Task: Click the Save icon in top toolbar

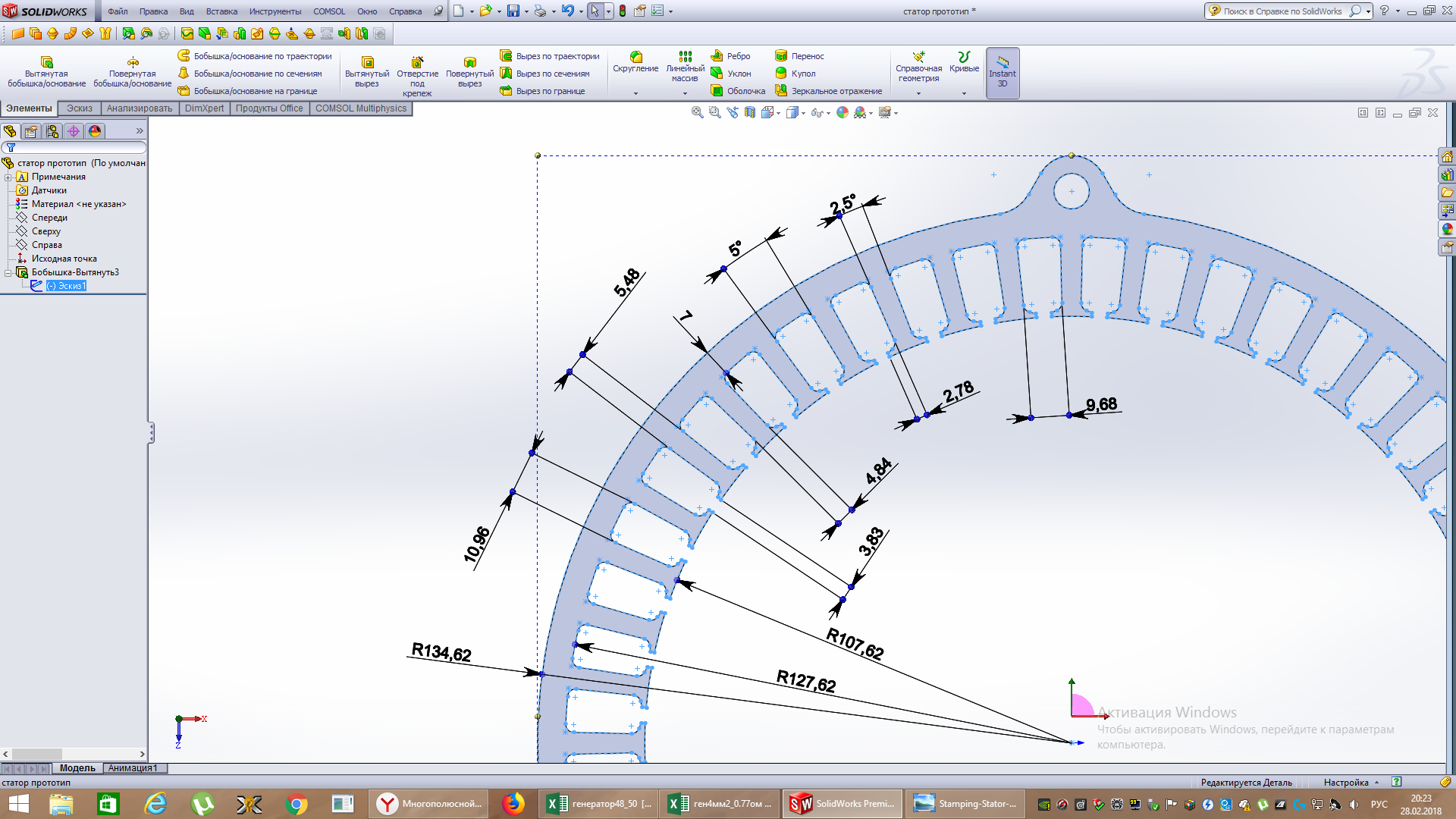Action: (513, 11)
